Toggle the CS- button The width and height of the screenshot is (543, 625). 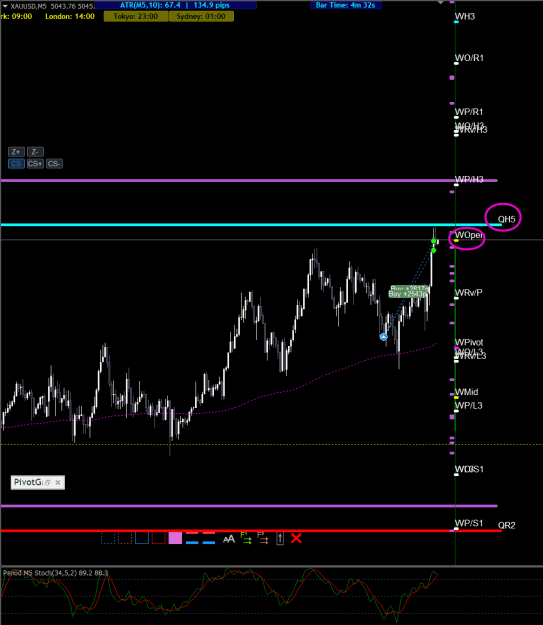pyautogui.click(x=54, y=164)
